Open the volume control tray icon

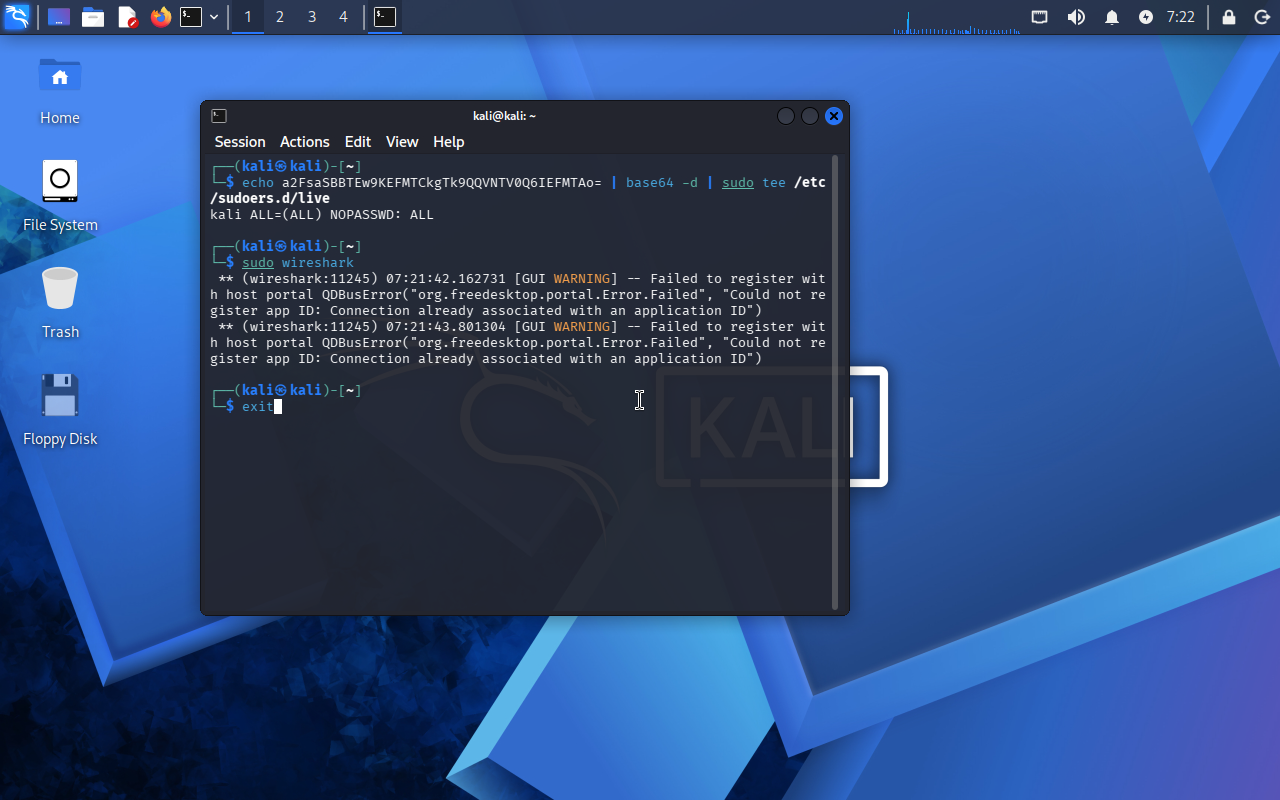pos(1076,17)
